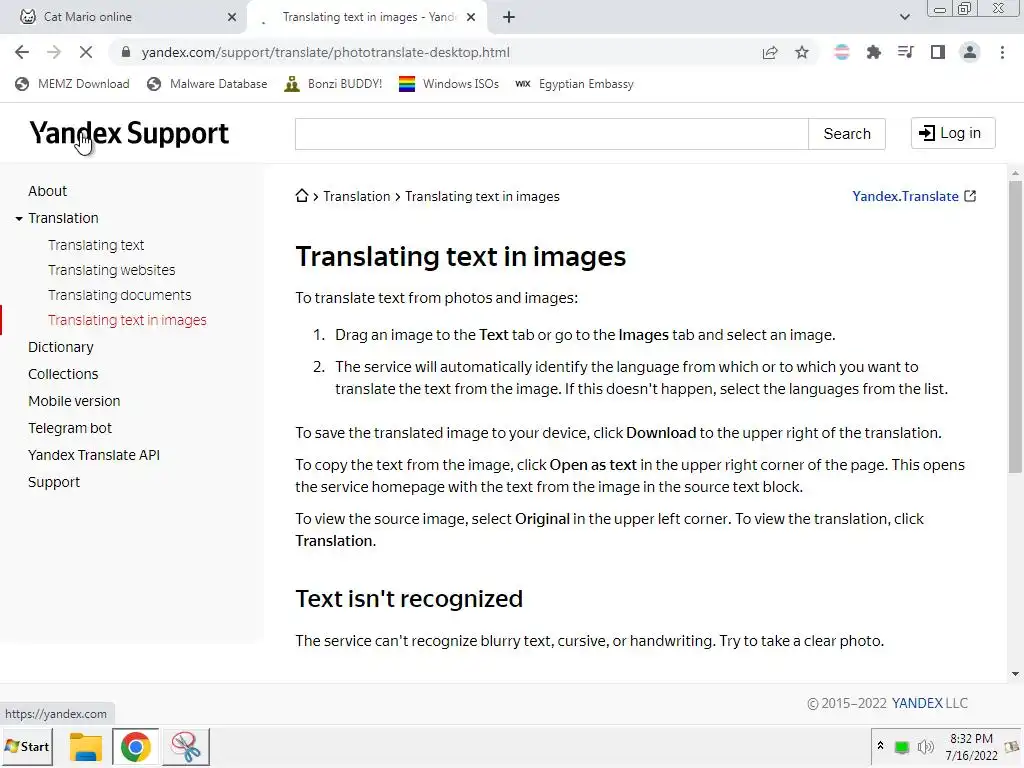Open the Chrome profile avatar icon

point(970,52)
